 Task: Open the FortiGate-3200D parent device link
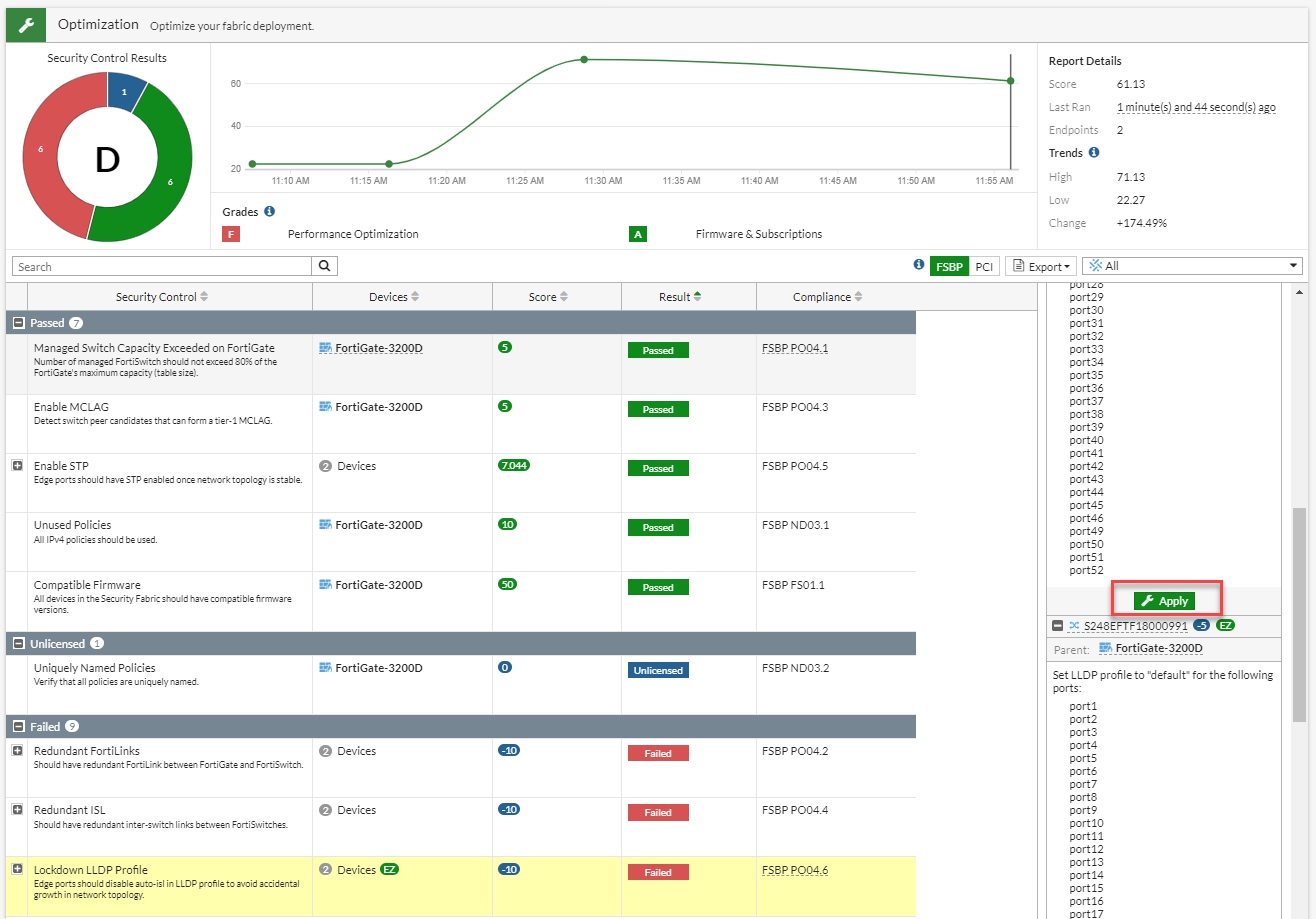click(x=1158, y=649)
